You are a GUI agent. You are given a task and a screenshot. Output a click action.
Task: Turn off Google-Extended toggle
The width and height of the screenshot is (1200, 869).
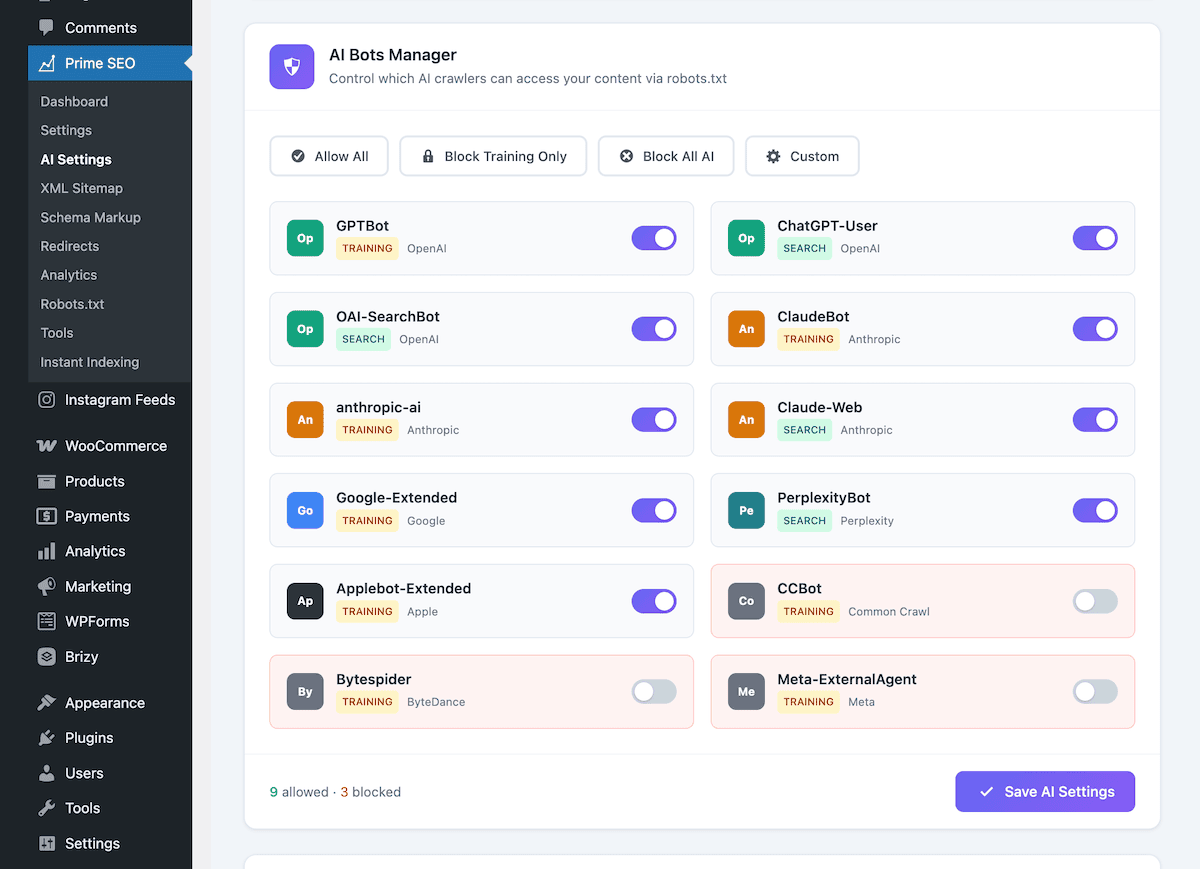tap(654, 510)
